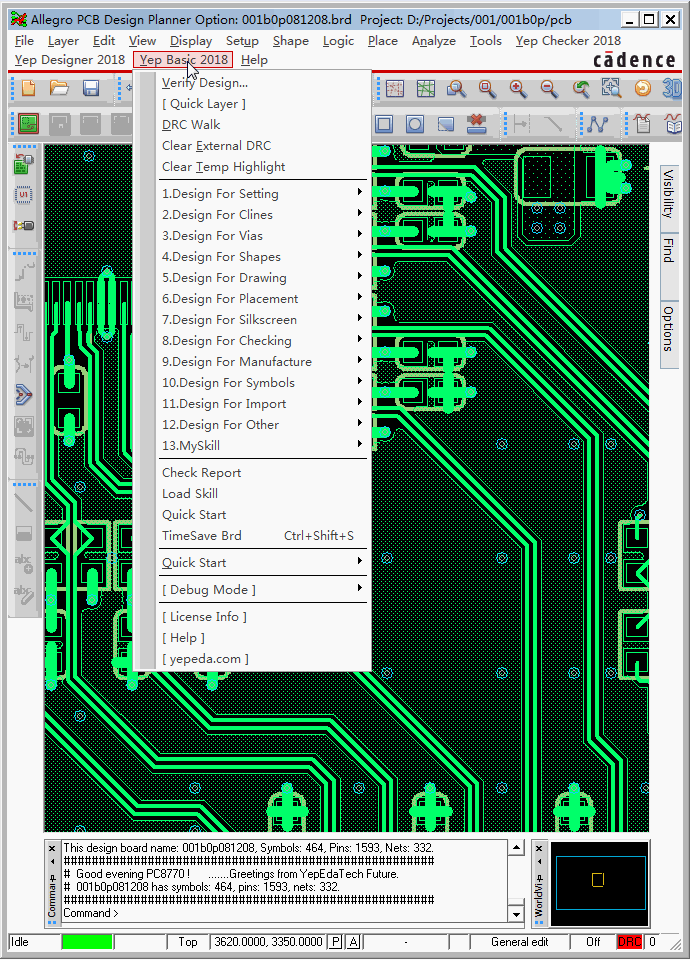Click the Zoom Points magnifier icon
The image size is (690, 960).
[456, 88]
